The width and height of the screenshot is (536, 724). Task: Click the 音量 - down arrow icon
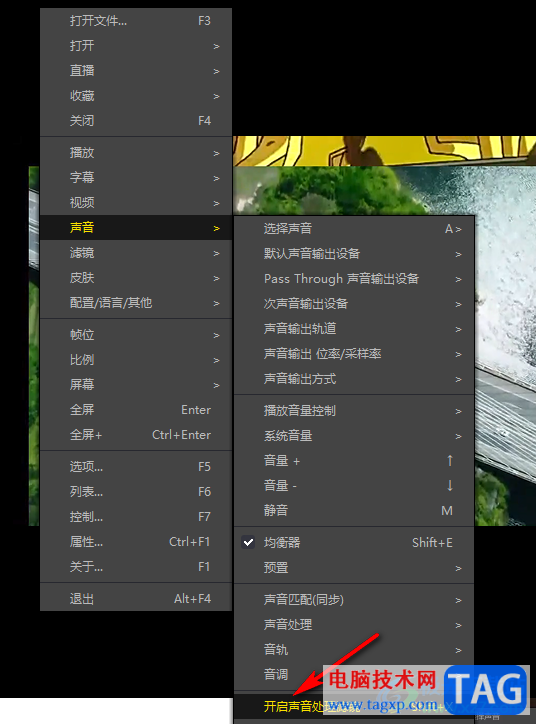click(x=450, y=485)
